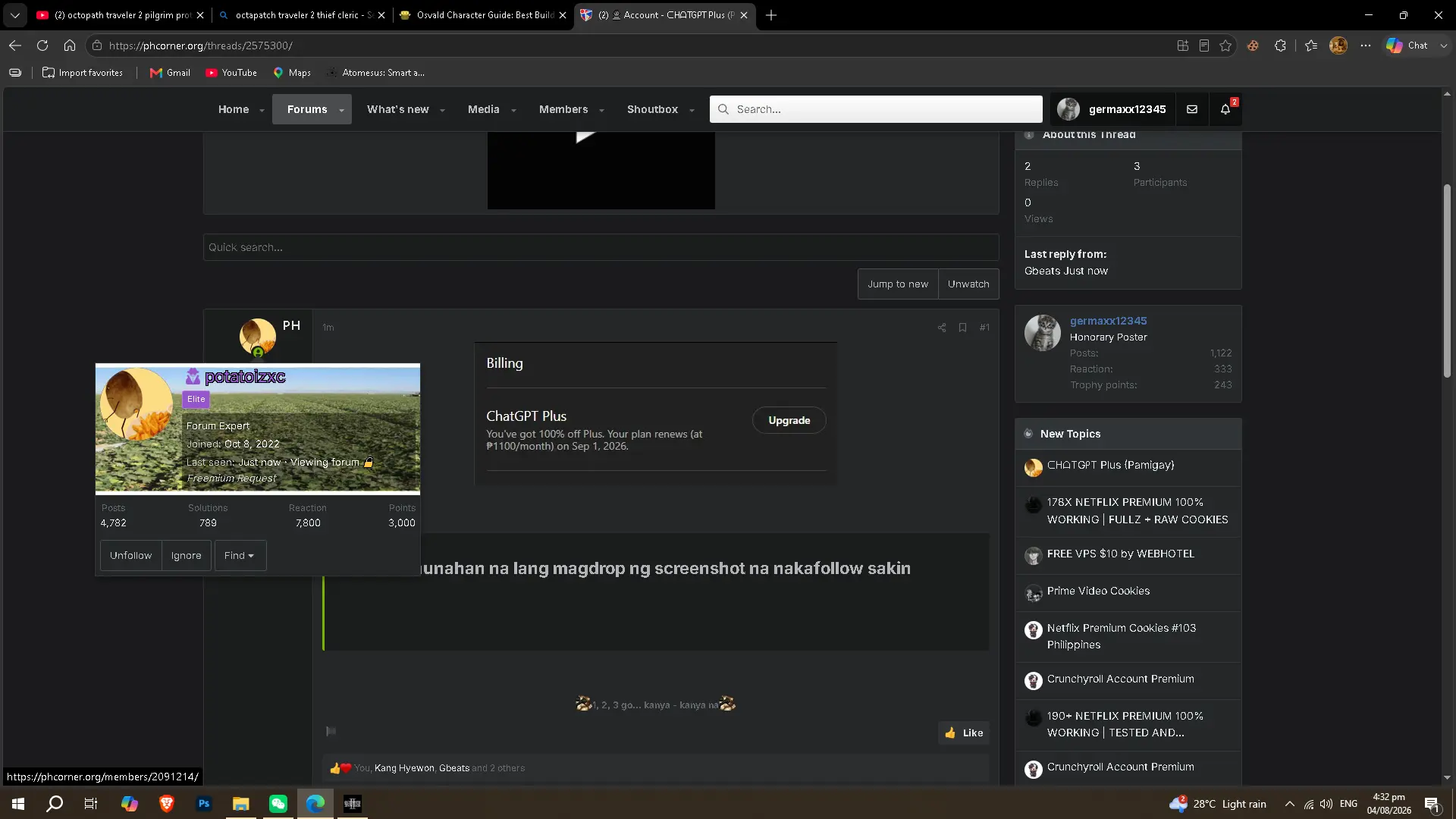This screenshot has height=819, width=1456.
Task: Open WeChat from the taskbar
Action: tap(278, 804)
